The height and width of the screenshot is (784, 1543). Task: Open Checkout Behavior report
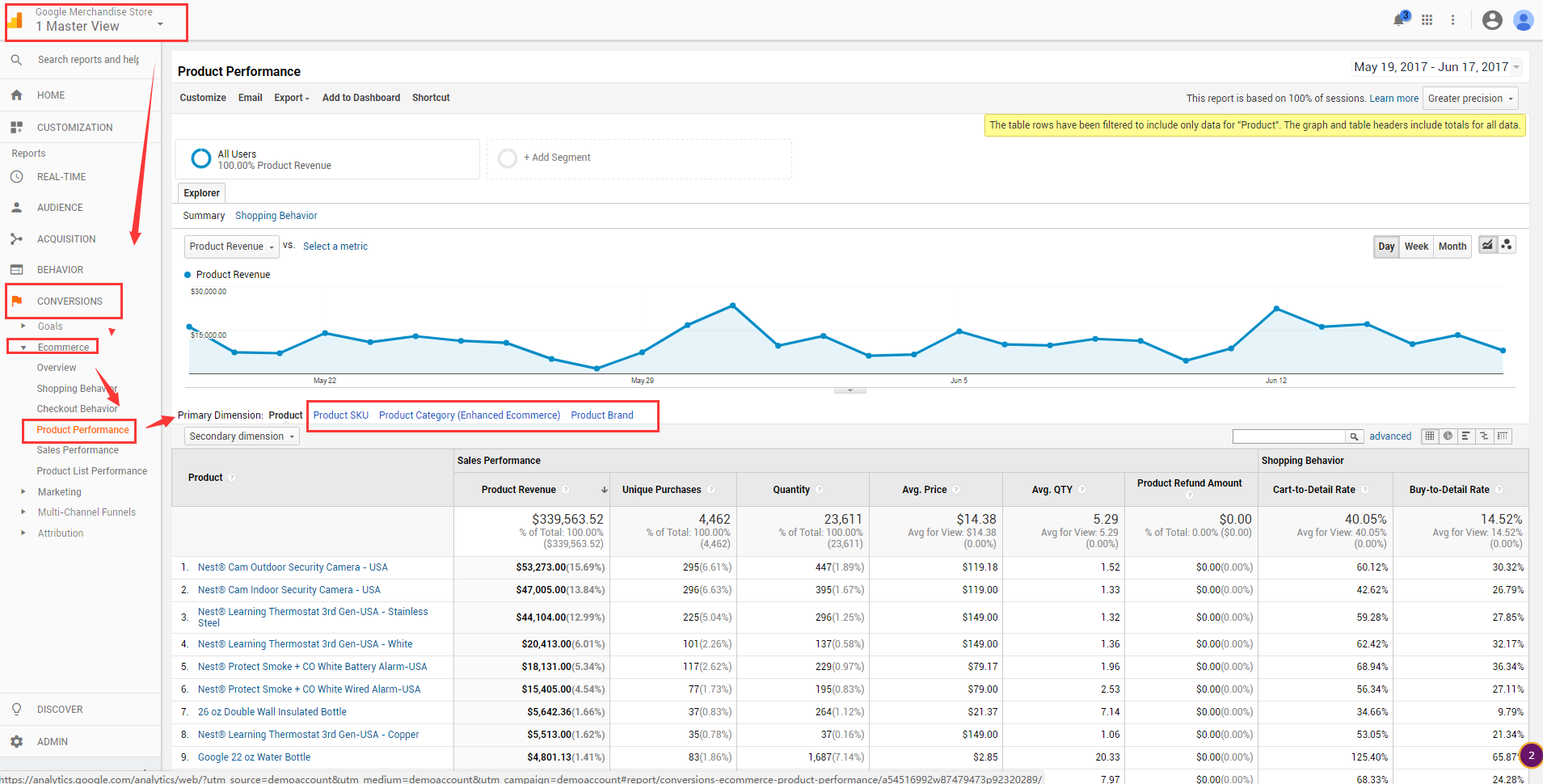click(x=77, y=409)
